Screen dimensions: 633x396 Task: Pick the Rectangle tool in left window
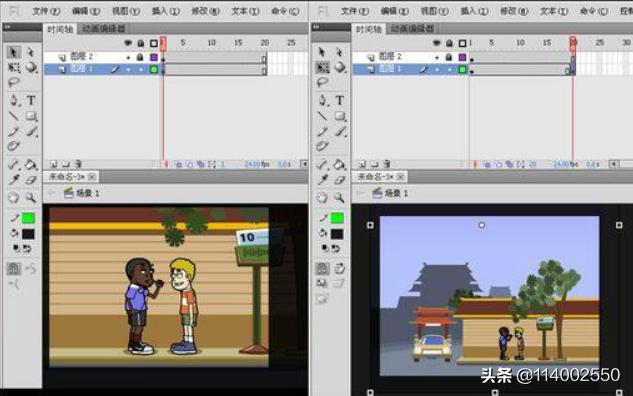click(x=31, y=116)
